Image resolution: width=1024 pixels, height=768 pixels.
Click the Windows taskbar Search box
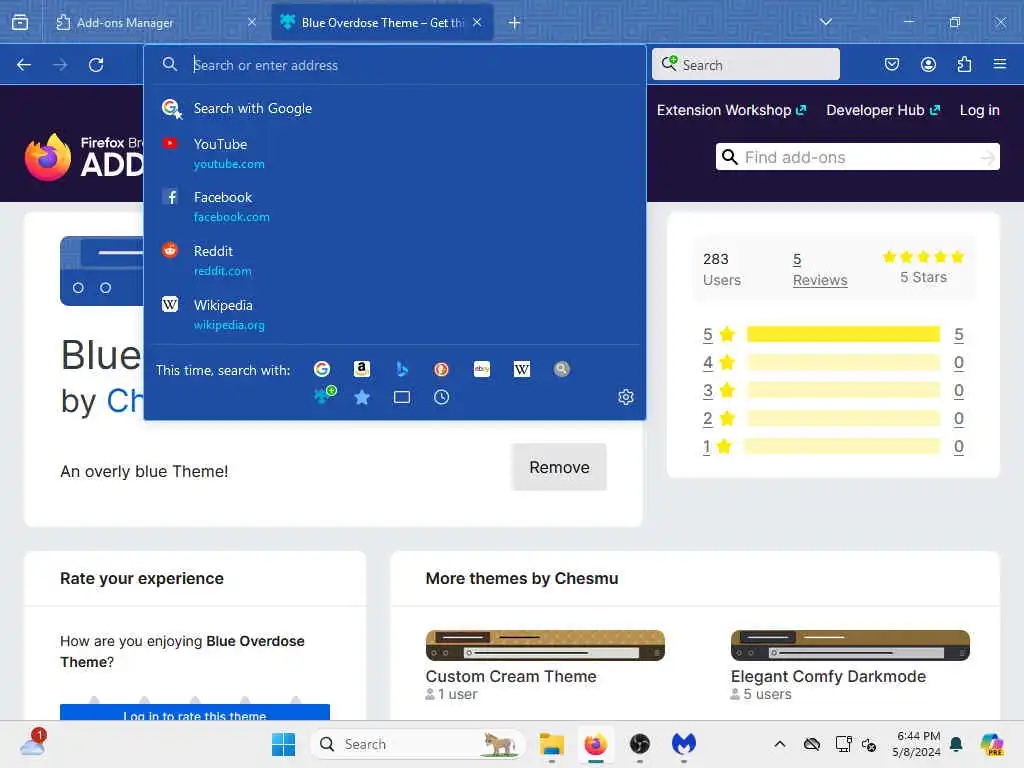click(x=418, y=744)
